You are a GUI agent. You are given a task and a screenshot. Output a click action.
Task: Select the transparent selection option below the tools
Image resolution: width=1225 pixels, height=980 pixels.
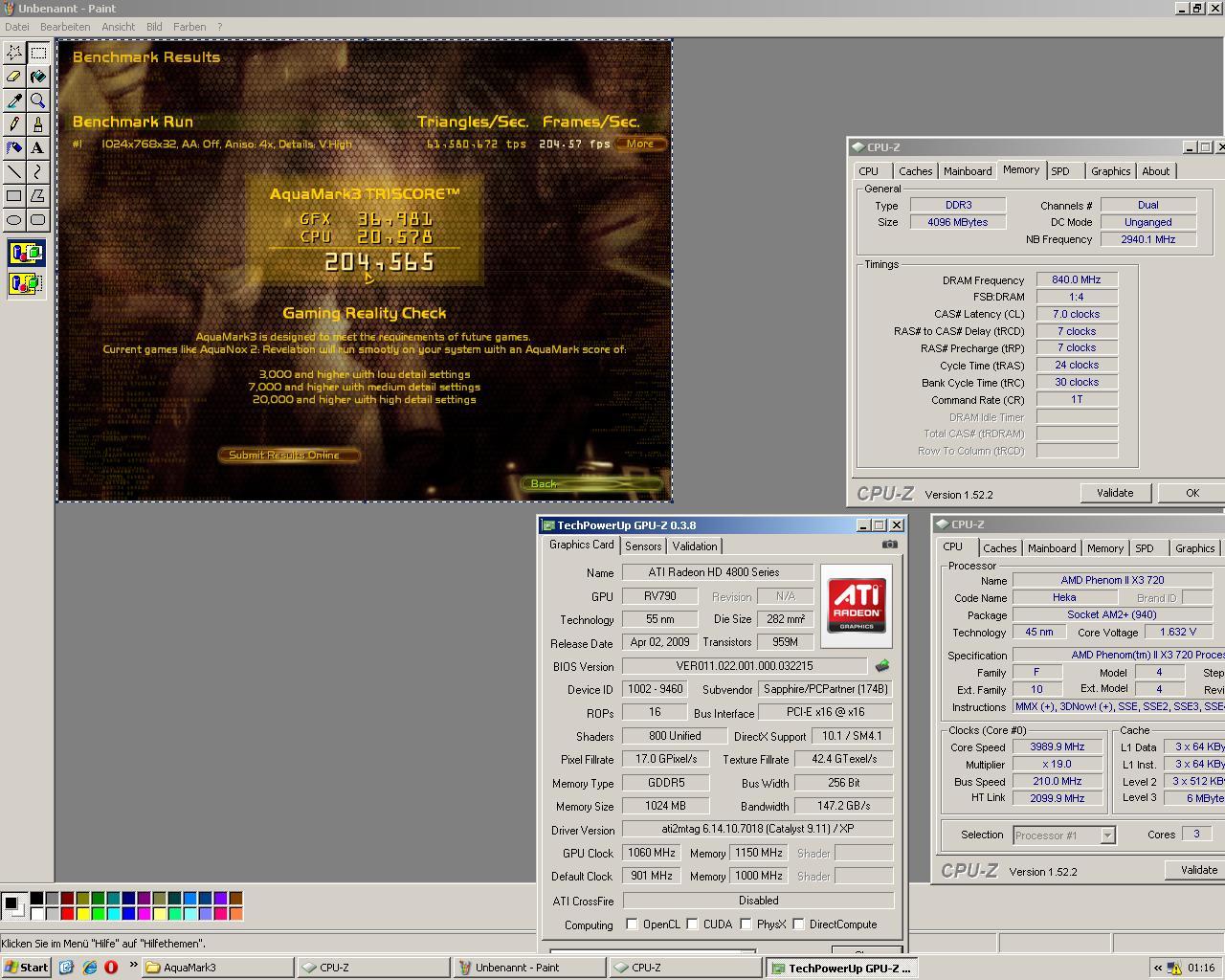[26, 284]
